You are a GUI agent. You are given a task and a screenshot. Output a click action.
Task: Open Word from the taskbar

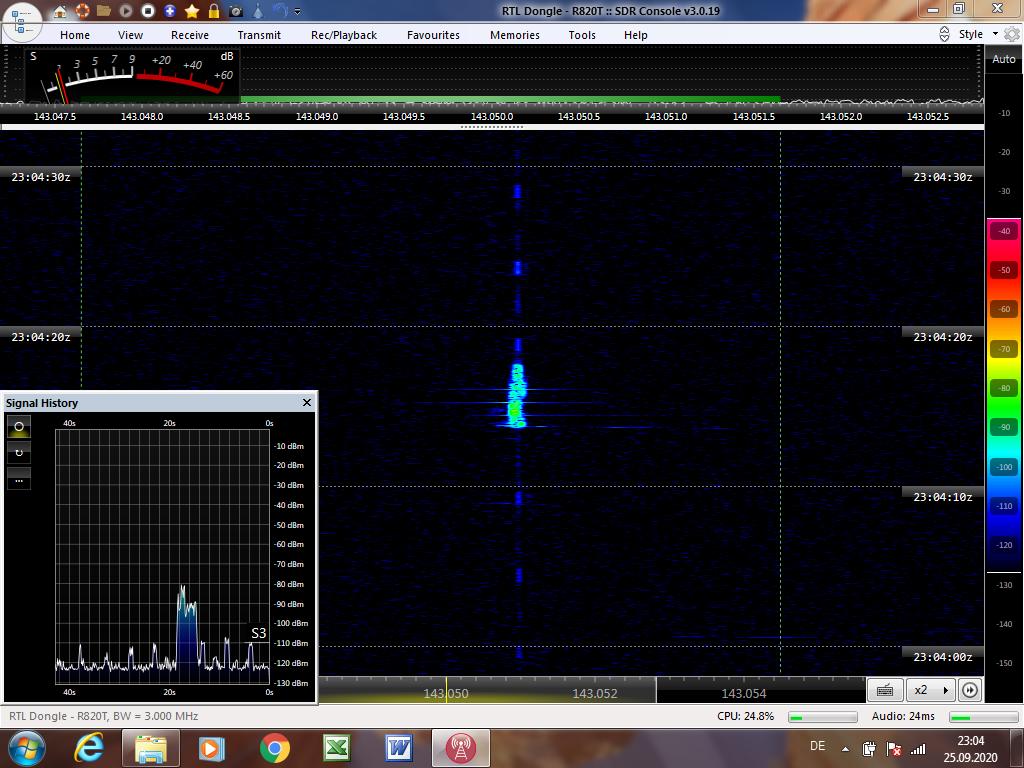[x=398, y=748]
